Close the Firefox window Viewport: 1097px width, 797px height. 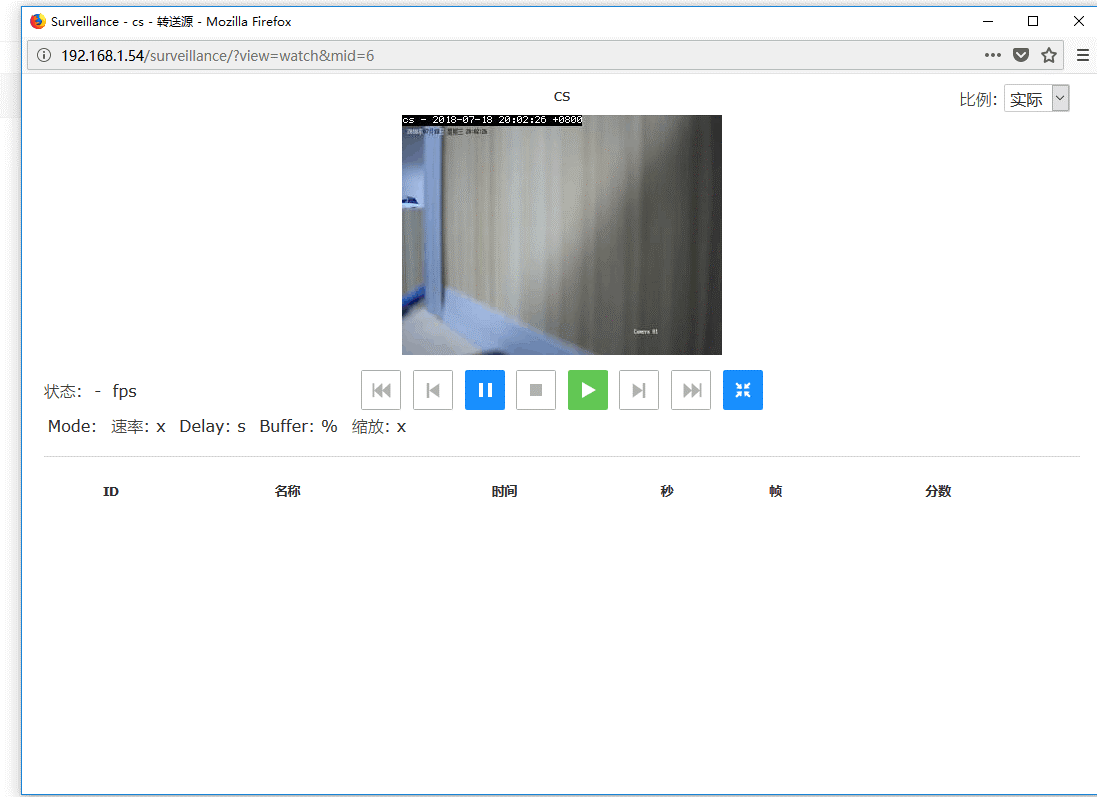tap(1078, 21)
